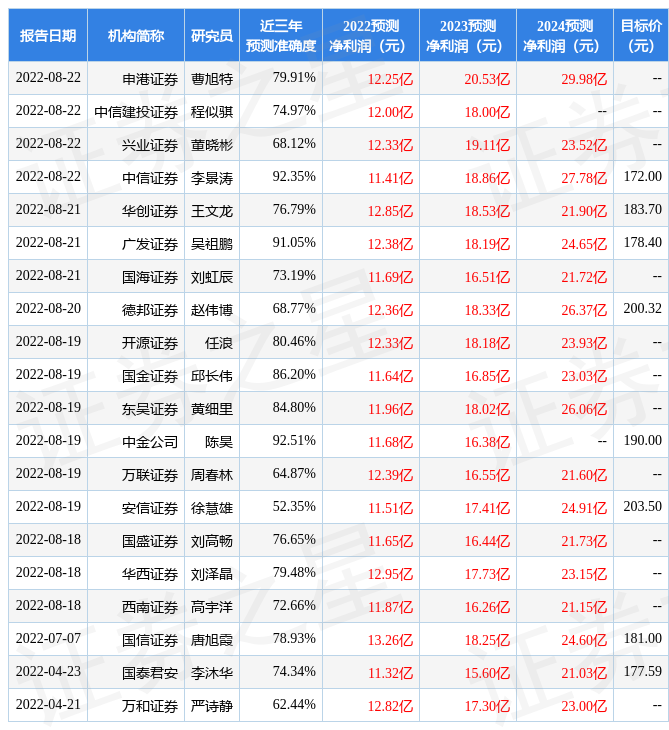669x730 pixels.
Task: Click target price 172.00
Action: (x=642, y=176)
